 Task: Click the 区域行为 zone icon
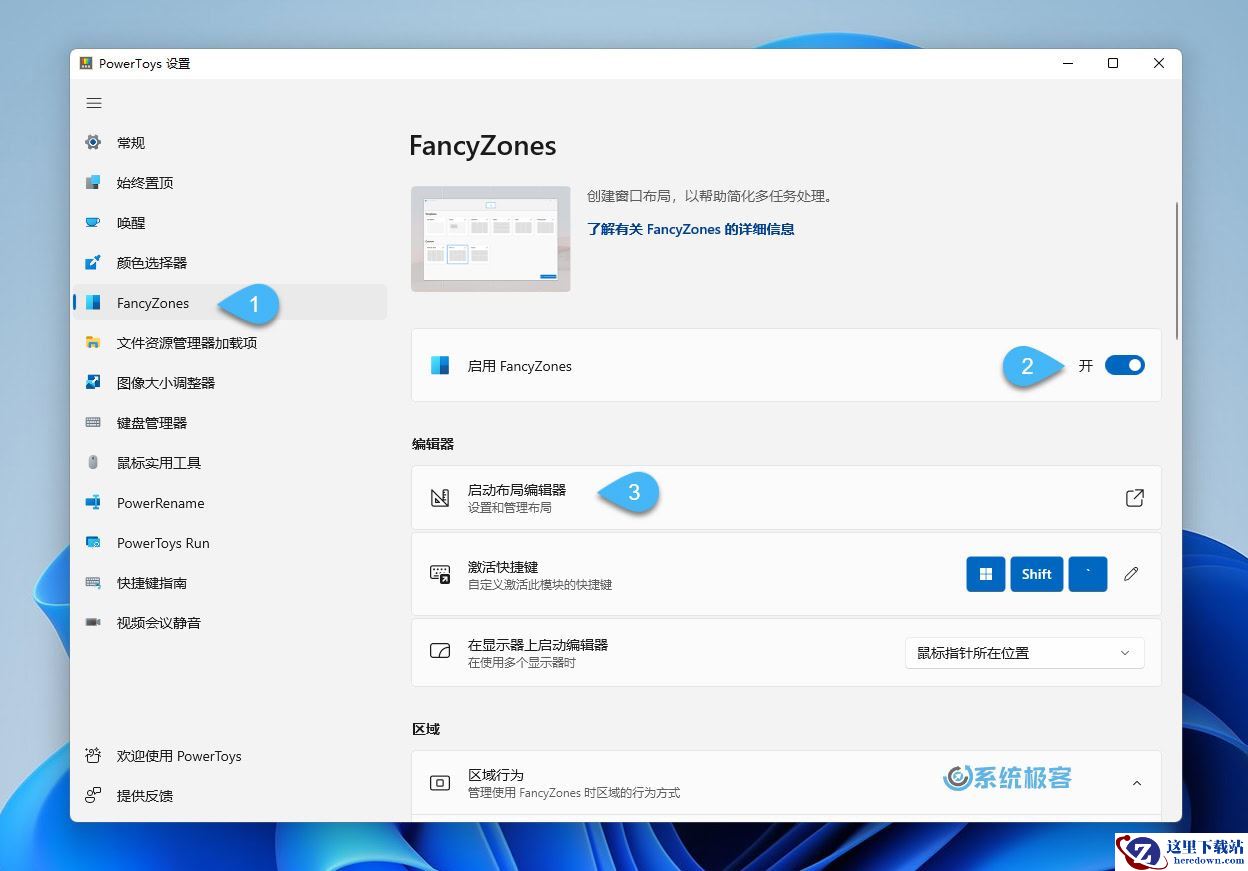click(x=440, y=782)
